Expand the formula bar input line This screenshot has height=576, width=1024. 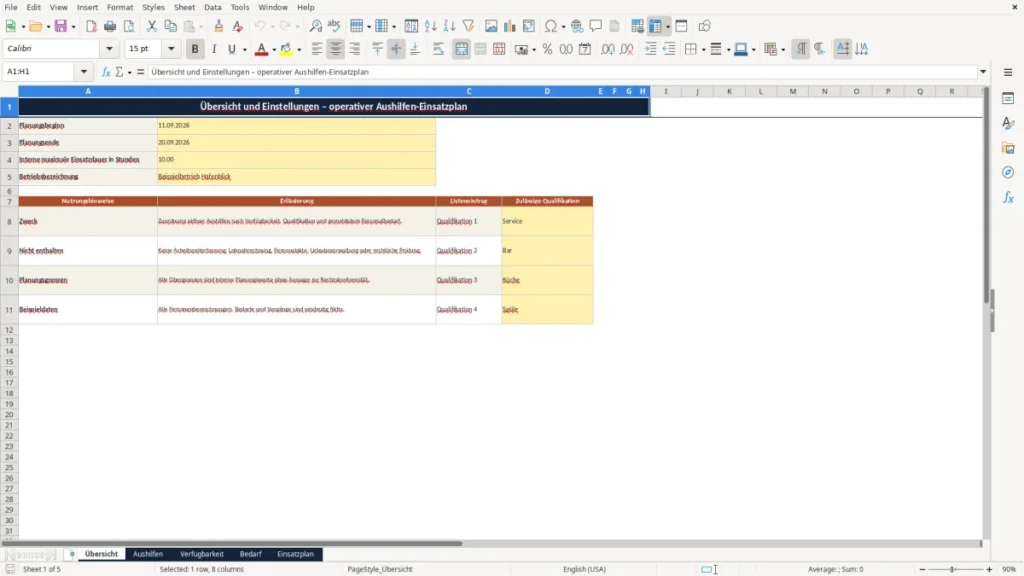coord(983,72)
